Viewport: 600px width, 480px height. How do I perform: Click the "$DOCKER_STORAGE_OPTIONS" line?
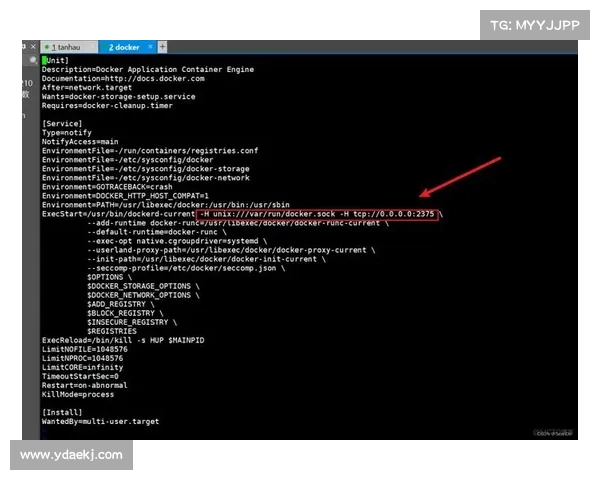tap(143, 286)
